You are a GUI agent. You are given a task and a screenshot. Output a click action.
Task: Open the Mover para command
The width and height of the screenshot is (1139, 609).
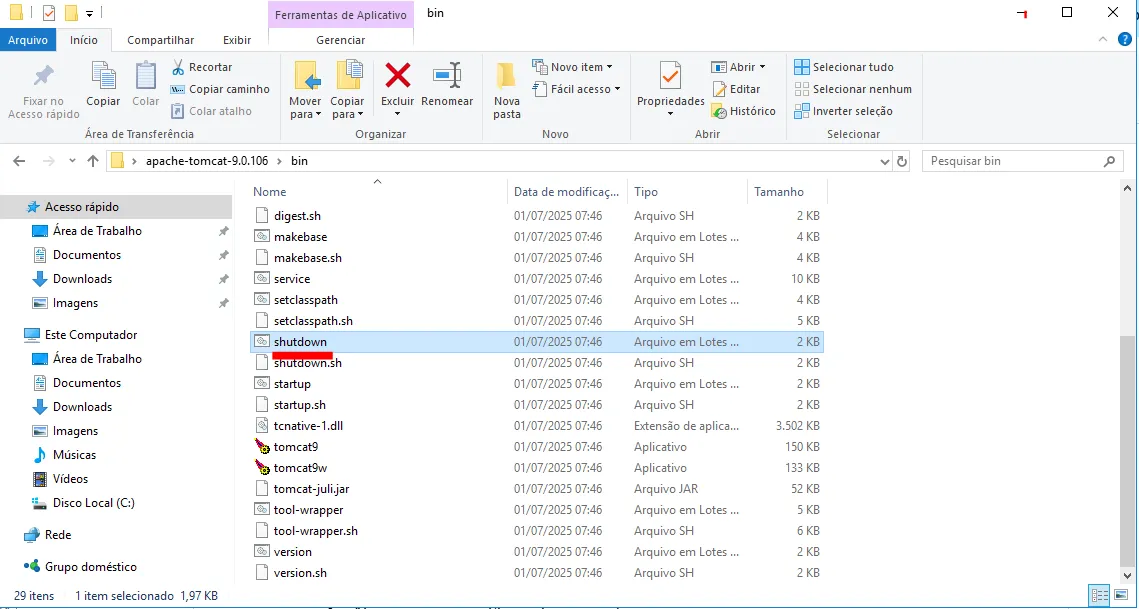pos(305,90)
